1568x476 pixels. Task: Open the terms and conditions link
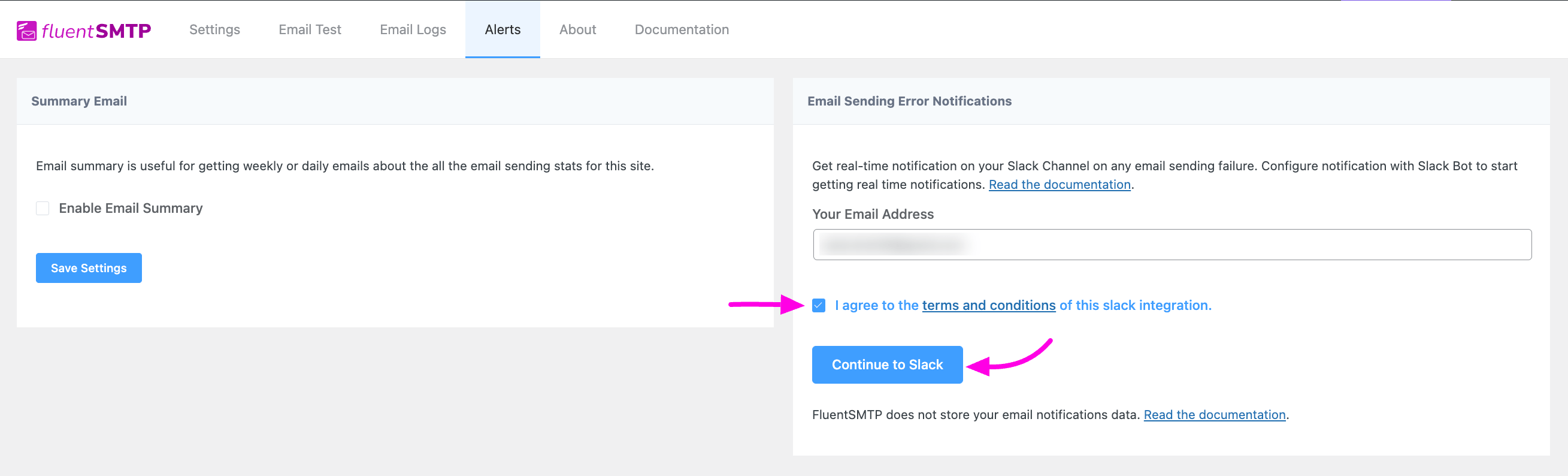click(x=988, y=305)
